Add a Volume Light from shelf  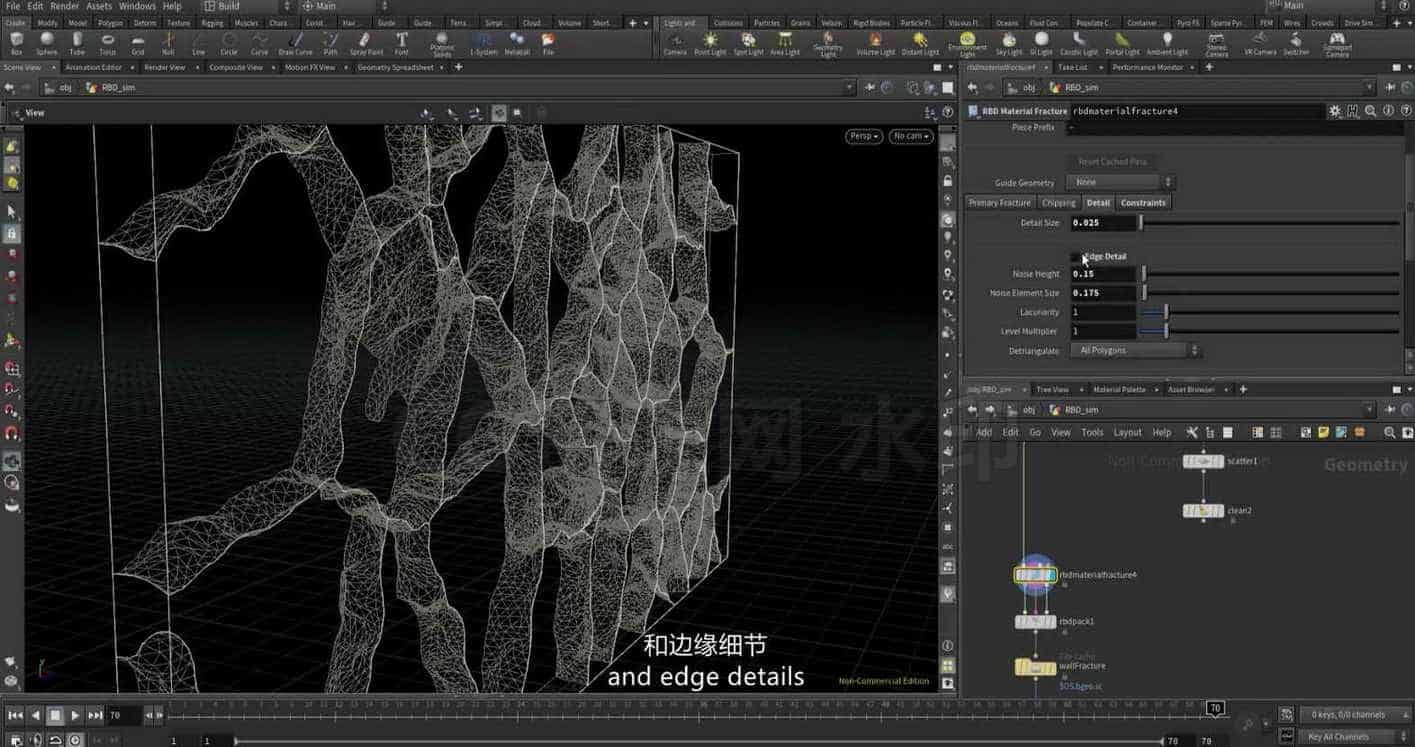click(x=875, y=43)
